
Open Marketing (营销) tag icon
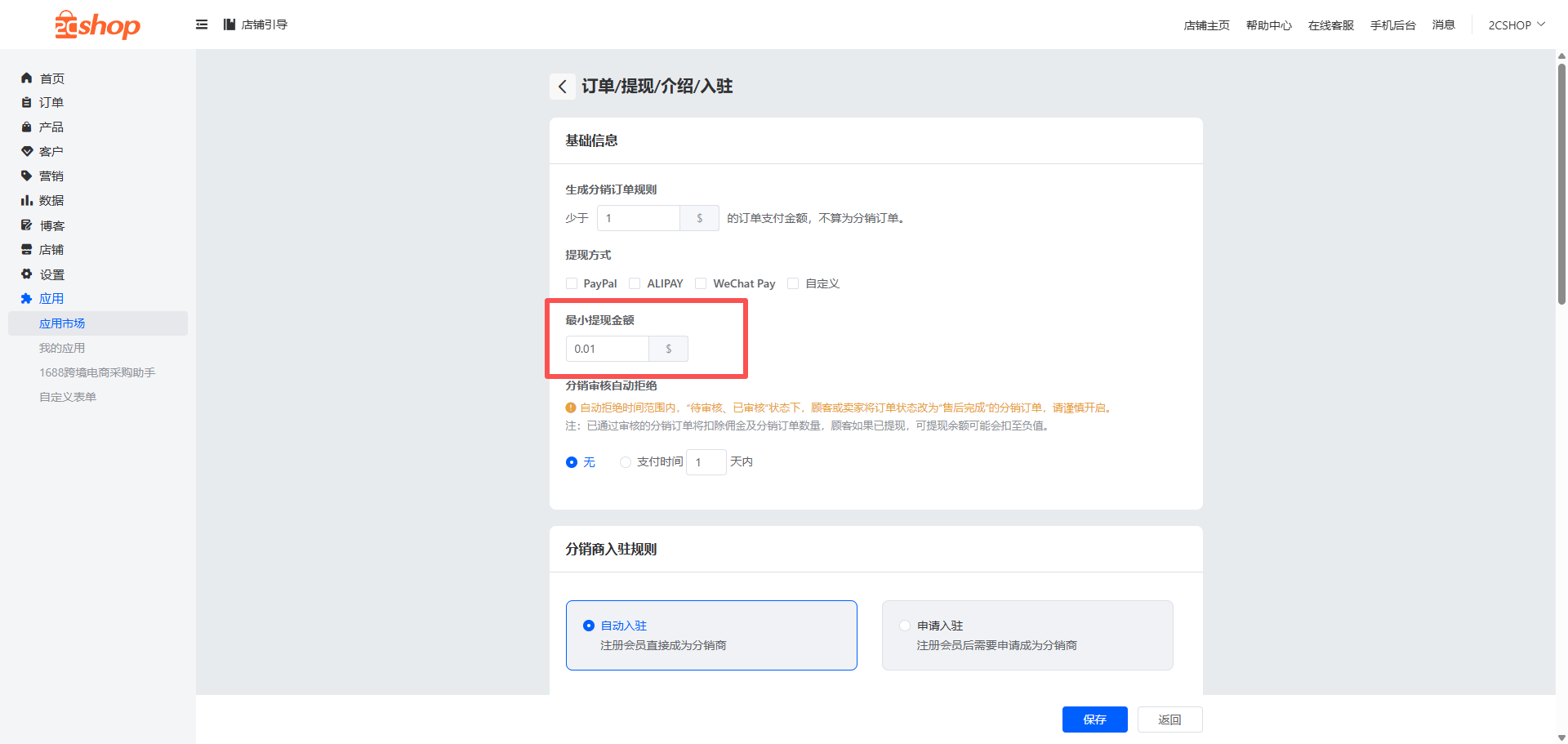[26, 176]
